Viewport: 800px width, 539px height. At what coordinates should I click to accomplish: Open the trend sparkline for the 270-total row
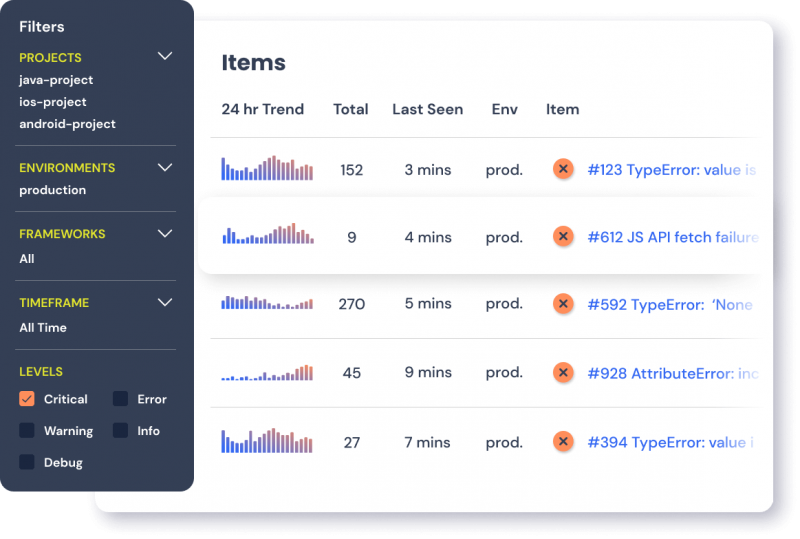coord(267,303)
